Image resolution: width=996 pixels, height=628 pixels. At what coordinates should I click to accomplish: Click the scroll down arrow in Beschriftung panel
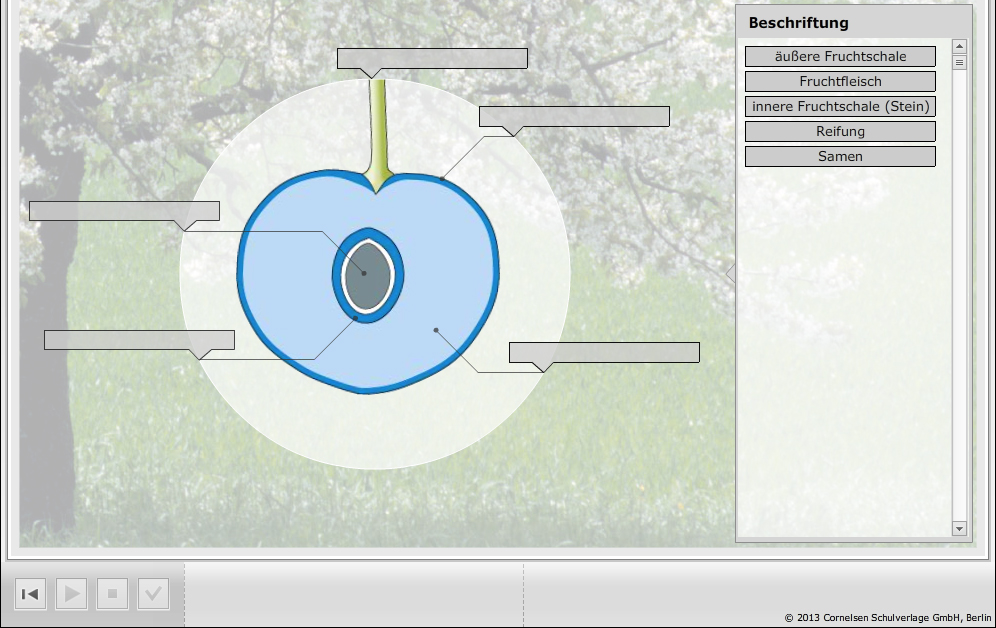coord(960,528)
